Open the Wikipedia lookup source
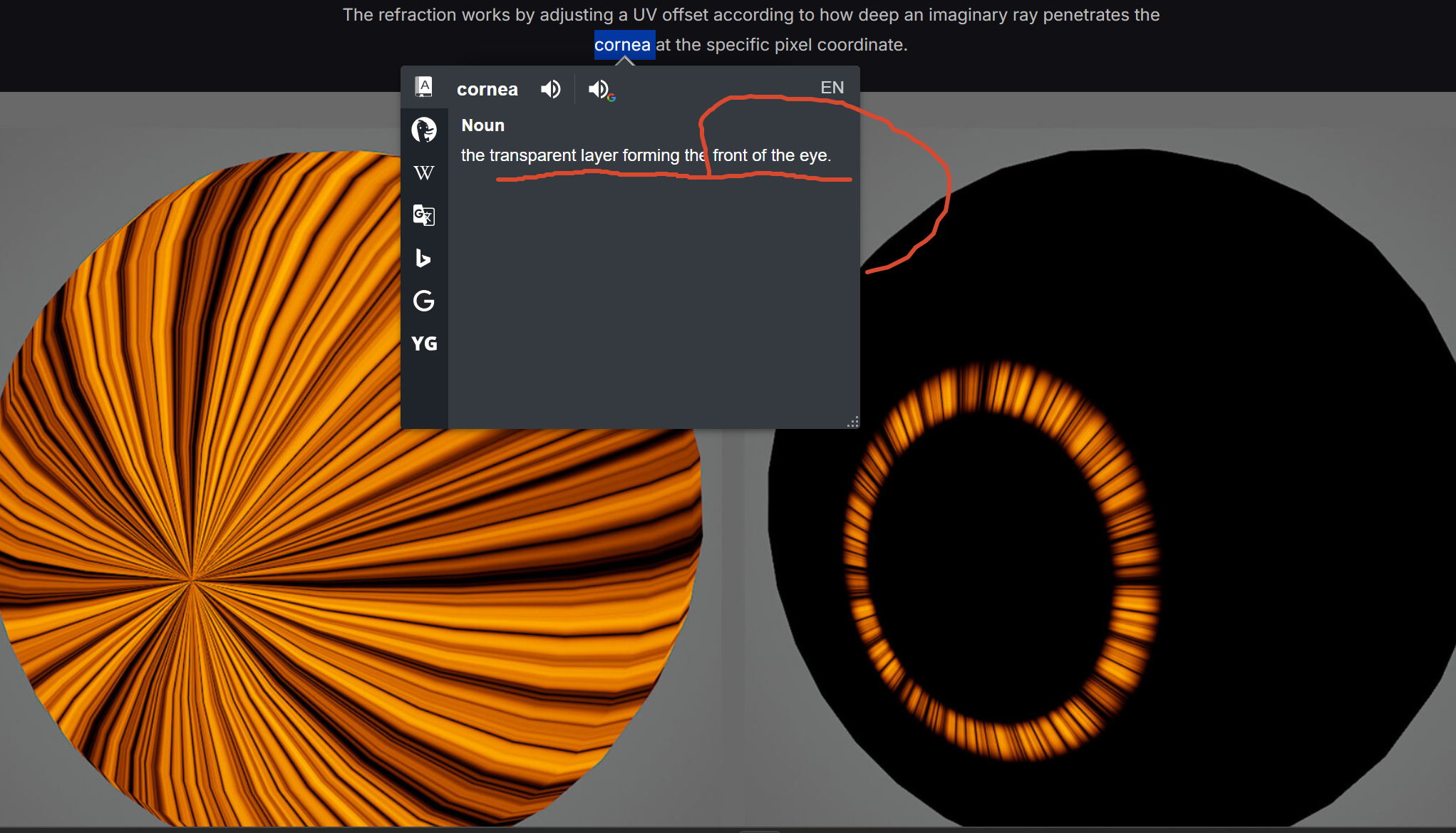The width and height of the screenshot is (1456, 833). [424, 172]
